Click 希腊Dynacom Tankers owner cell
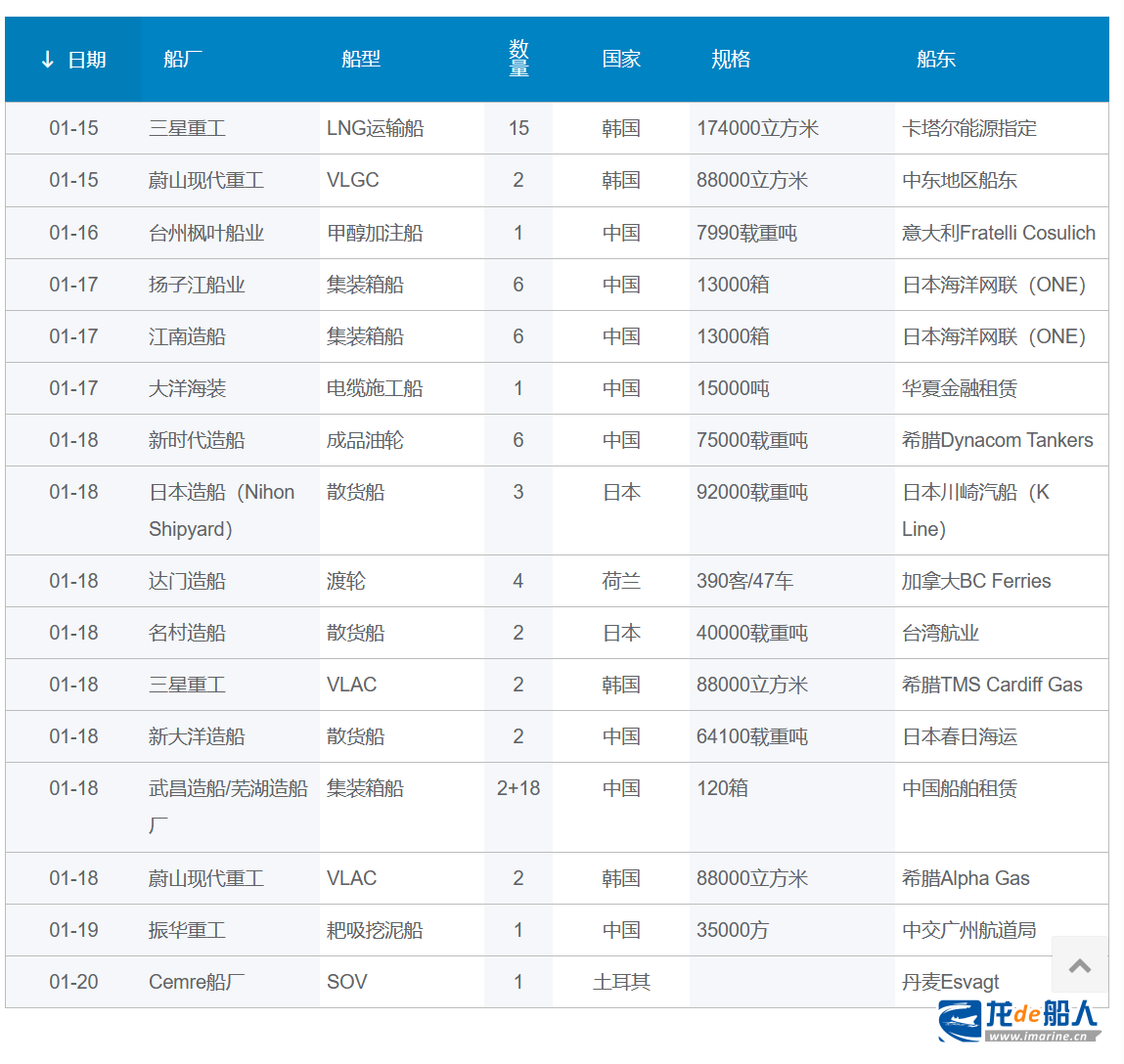Image resolution: width=1124 pixels, height=1064 pixels. (997, 440)
